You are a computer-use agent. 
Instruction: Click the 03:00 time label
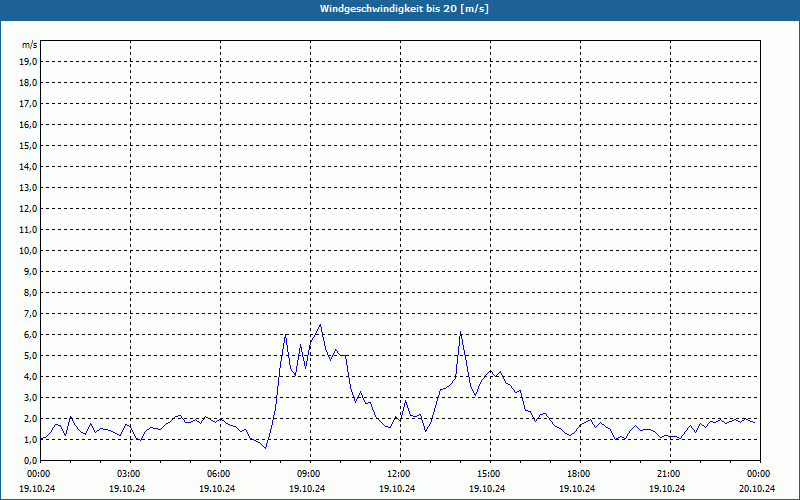pos(127,474)
